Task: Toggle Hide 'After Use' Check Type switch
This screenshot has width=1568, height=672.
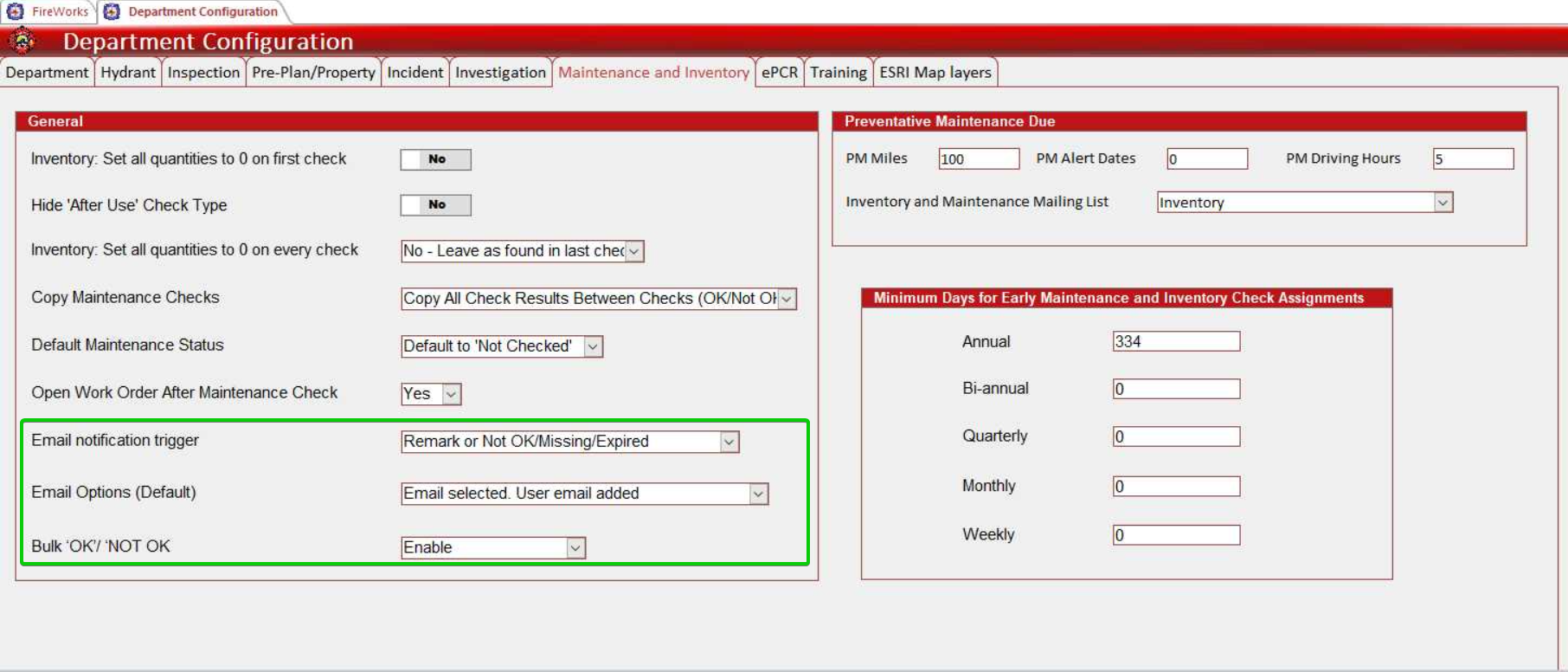Action: point(435,205)
